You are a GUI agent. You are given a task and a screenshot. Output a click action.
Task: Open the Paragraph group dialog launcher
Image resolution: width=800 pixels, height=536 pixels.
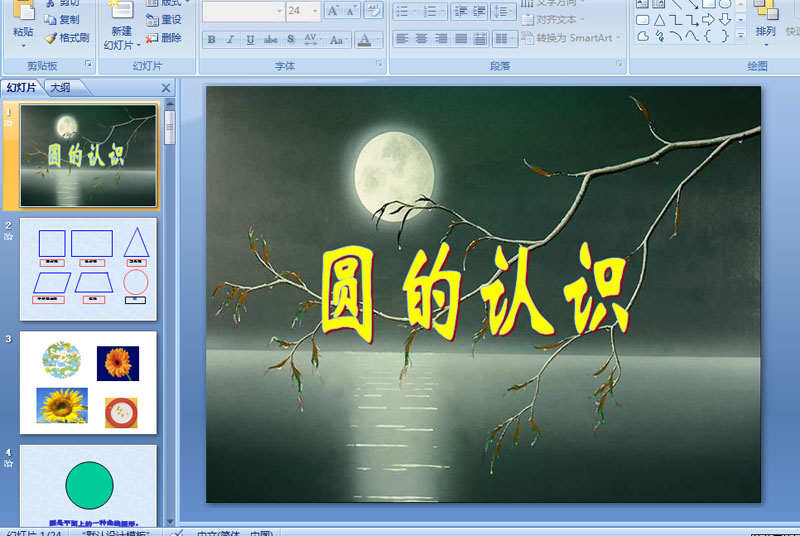pyautogui.click(x=619, y=64)
